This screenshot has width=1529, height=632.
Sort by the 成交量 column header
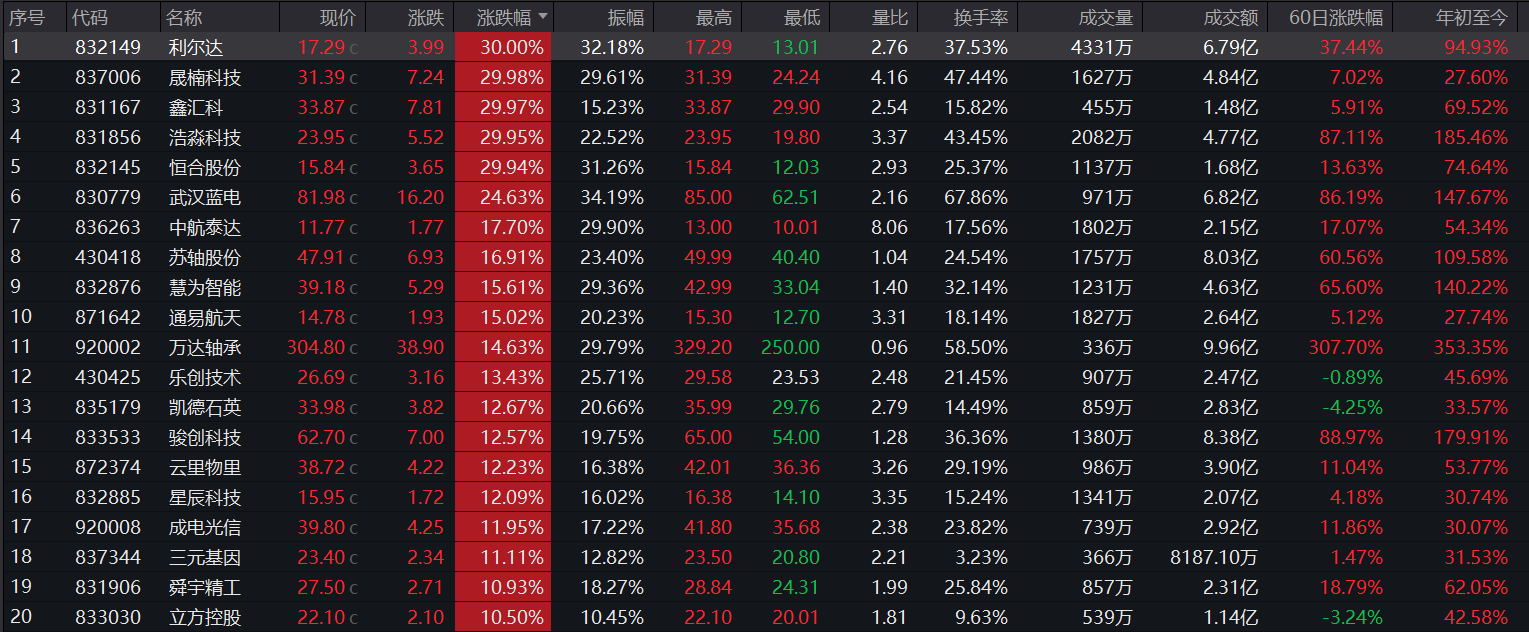click(1106, 17)
